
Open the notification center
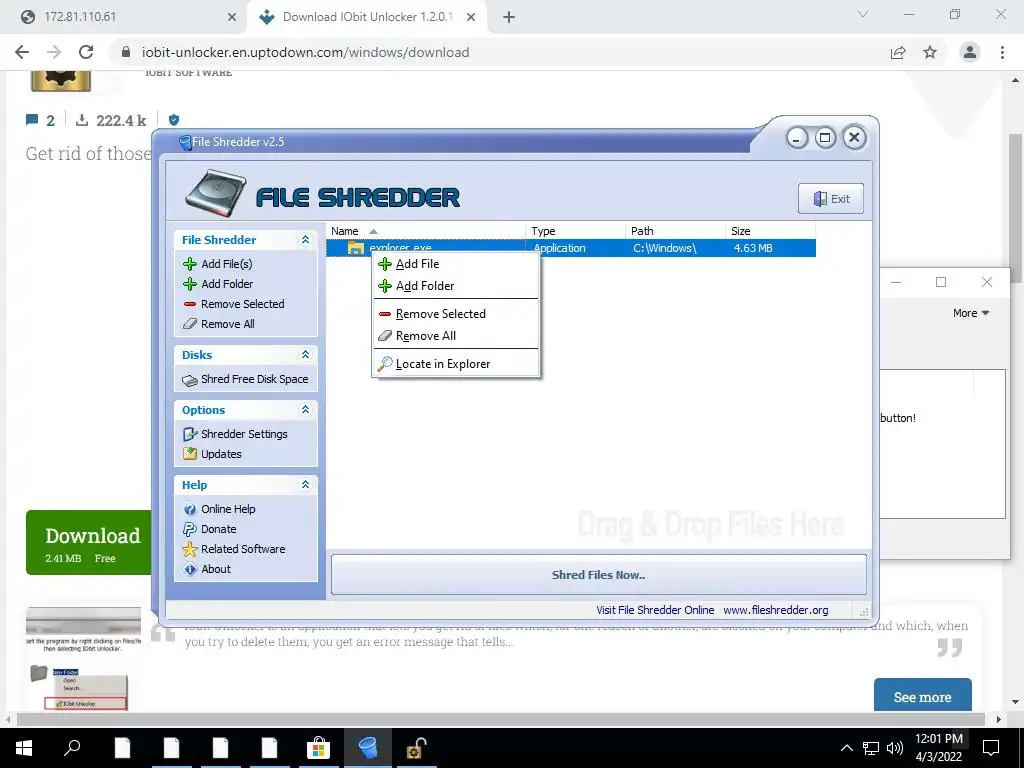pos(991,748)
